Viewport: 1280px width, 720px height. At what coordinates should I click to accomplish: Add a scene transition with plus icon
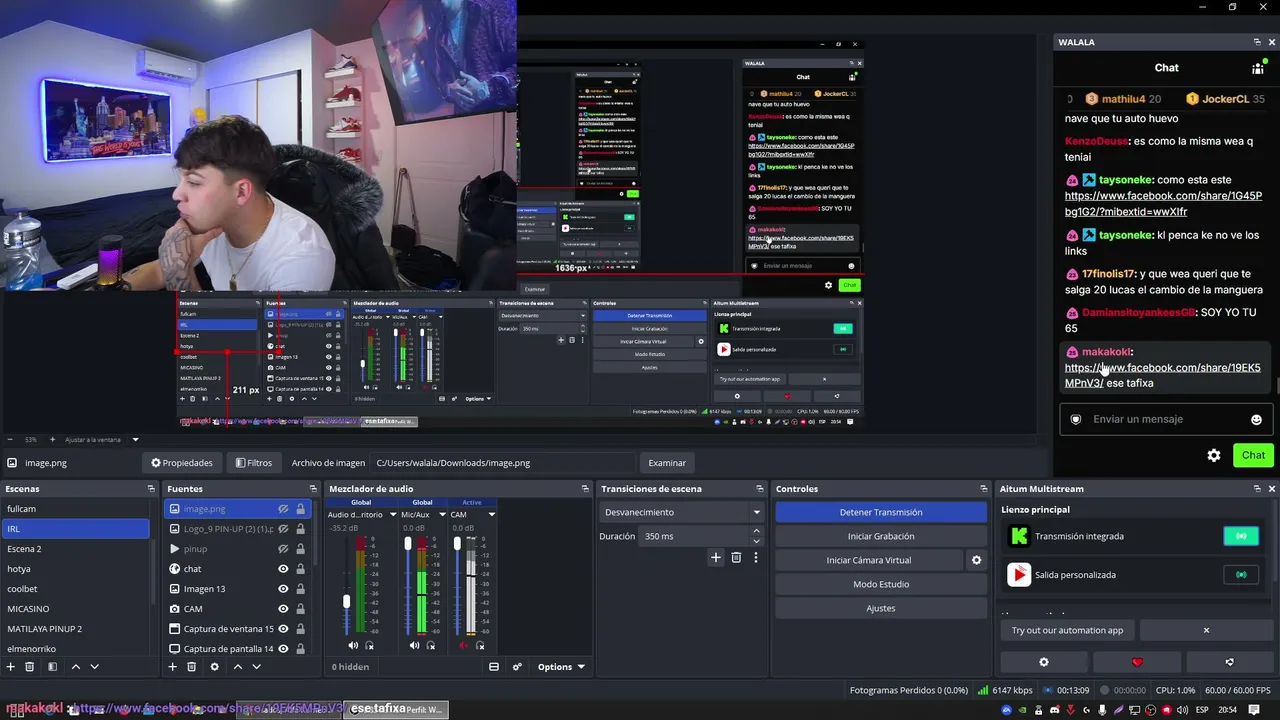[716, 558]
